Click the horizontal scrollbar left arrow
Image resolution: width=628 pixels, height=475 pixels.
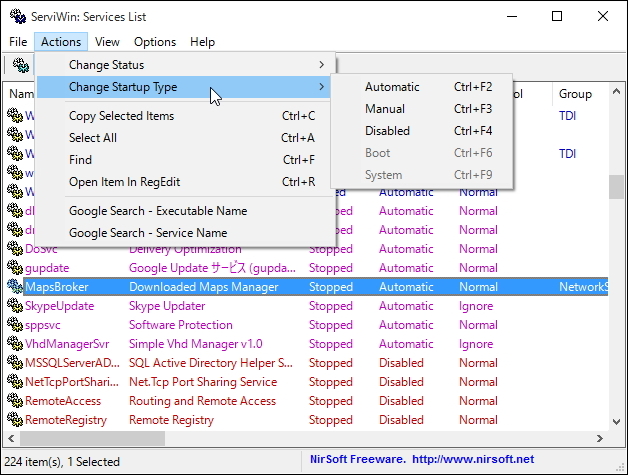click(x=11, y=439)
